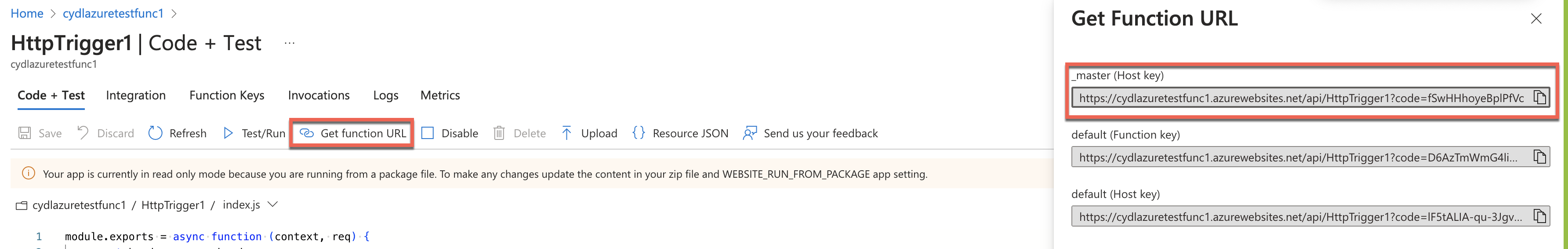
Task: Click Get function URL button label
Action: pos(363,133)
